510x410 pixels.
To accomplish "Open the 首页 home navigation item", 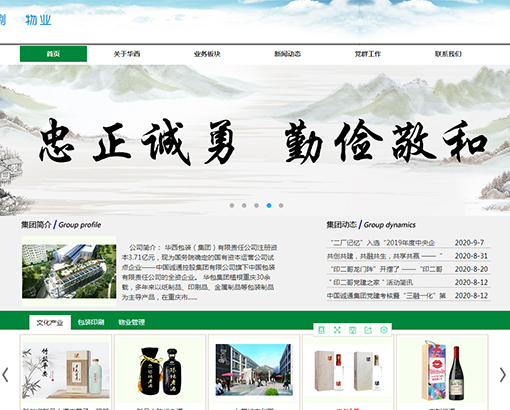I will (x=53, y=54).
